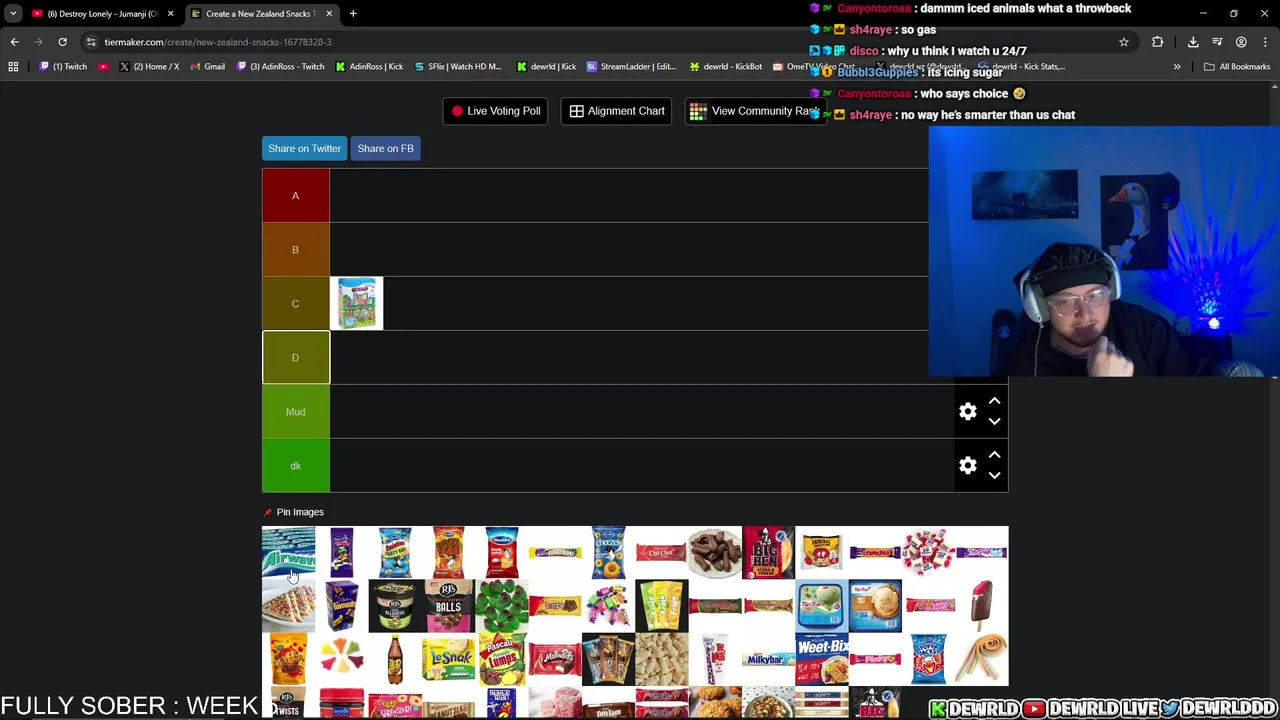Select the MallowPuffs image
Screen dimensions: 1280x720
(555, 660)
